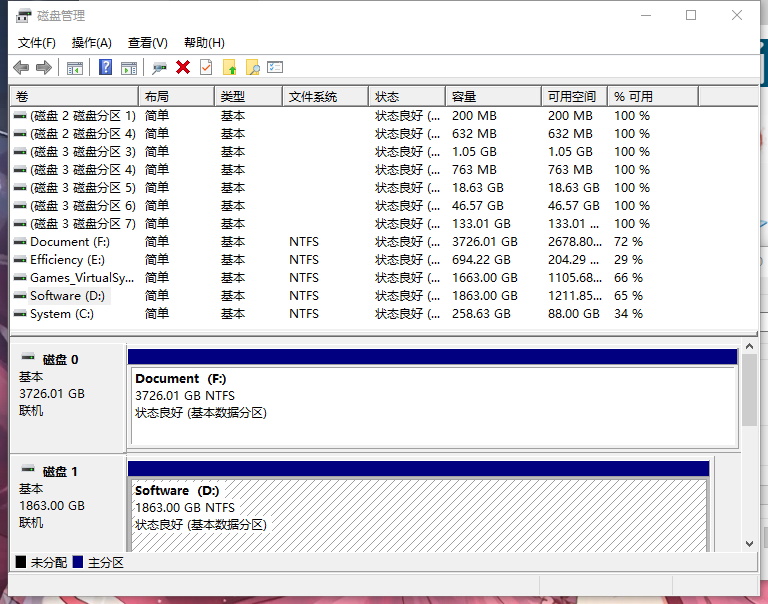Click the graphical pane scroll down arrow
This screenshot has height=604, width=768.
tap(749, 544)
